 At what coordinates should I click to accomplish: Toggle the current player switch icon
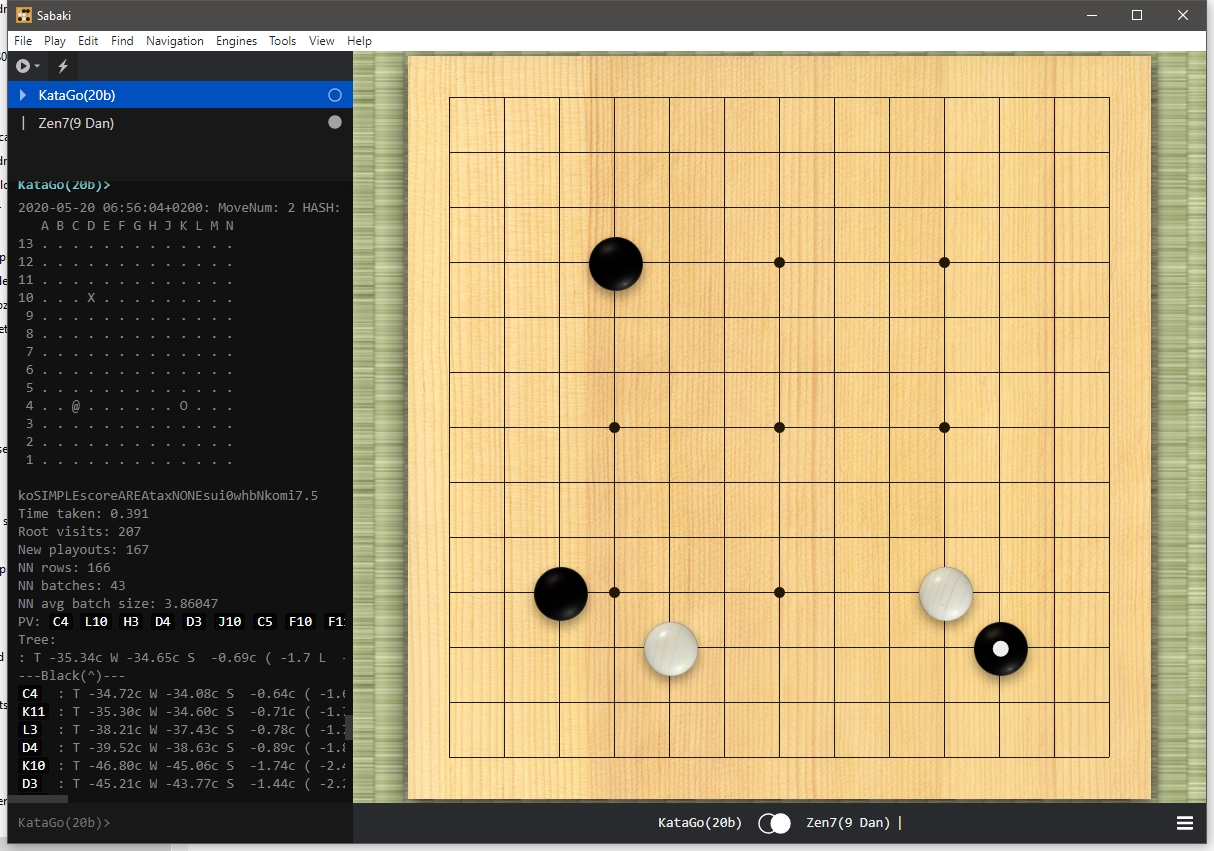pos(774,823)
